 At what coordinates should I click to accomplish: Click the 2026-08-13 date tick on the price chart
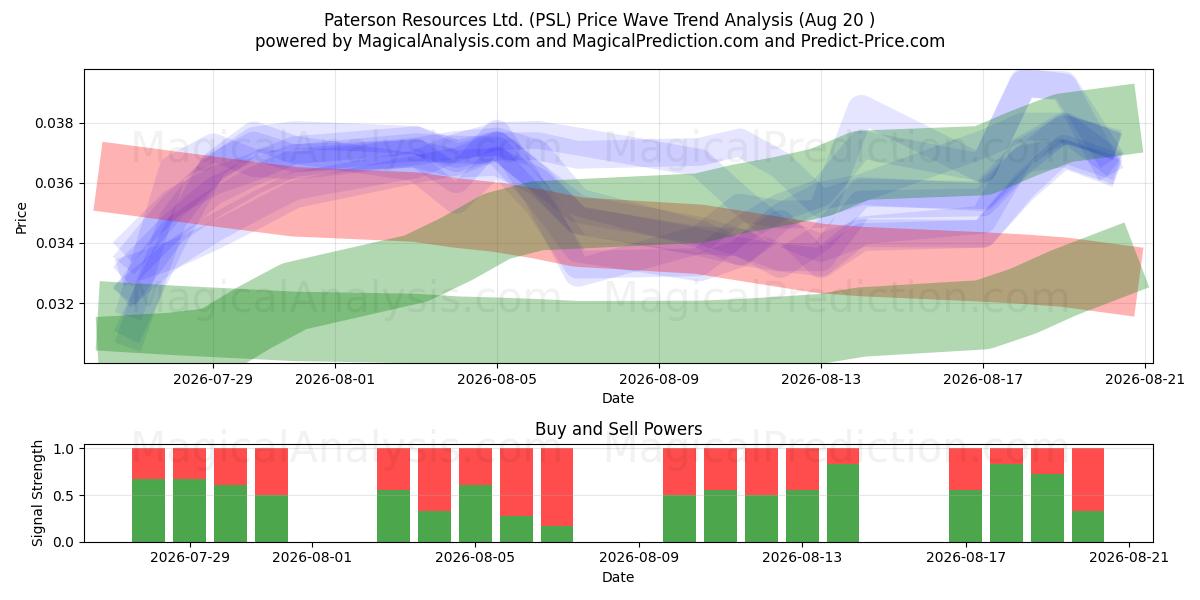(x=821, y=379)
